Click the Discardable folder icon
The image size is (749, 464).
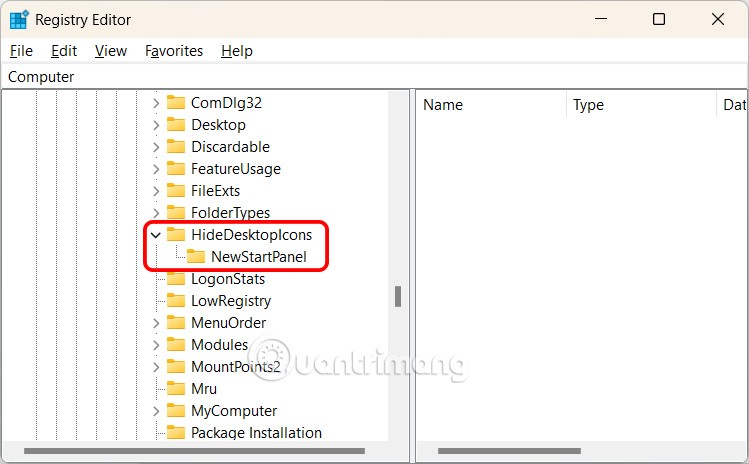pyautogui.click(x=176, y=147)
